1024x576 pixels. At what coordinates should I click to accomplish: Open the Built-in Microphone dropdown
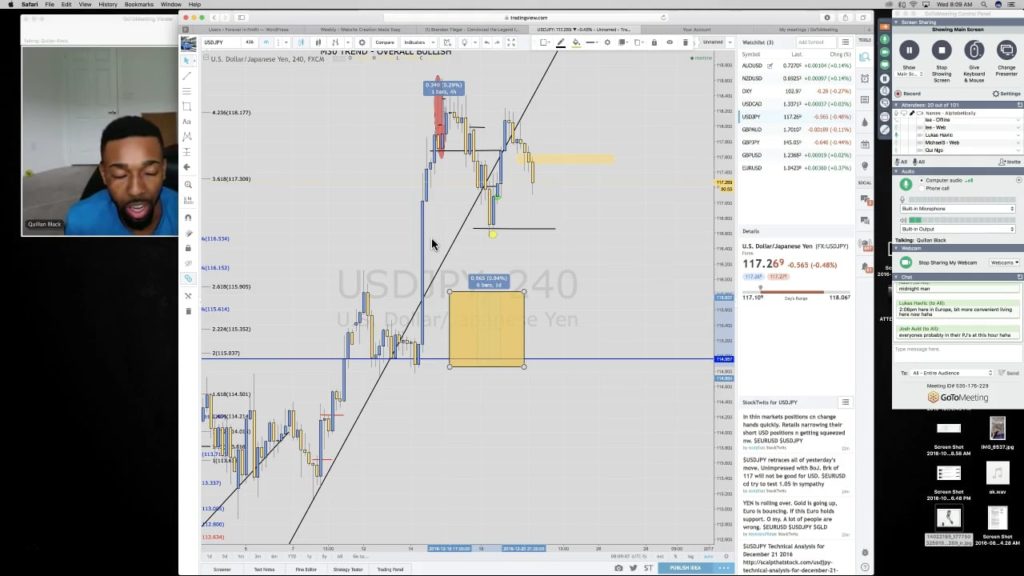[957, 209]
